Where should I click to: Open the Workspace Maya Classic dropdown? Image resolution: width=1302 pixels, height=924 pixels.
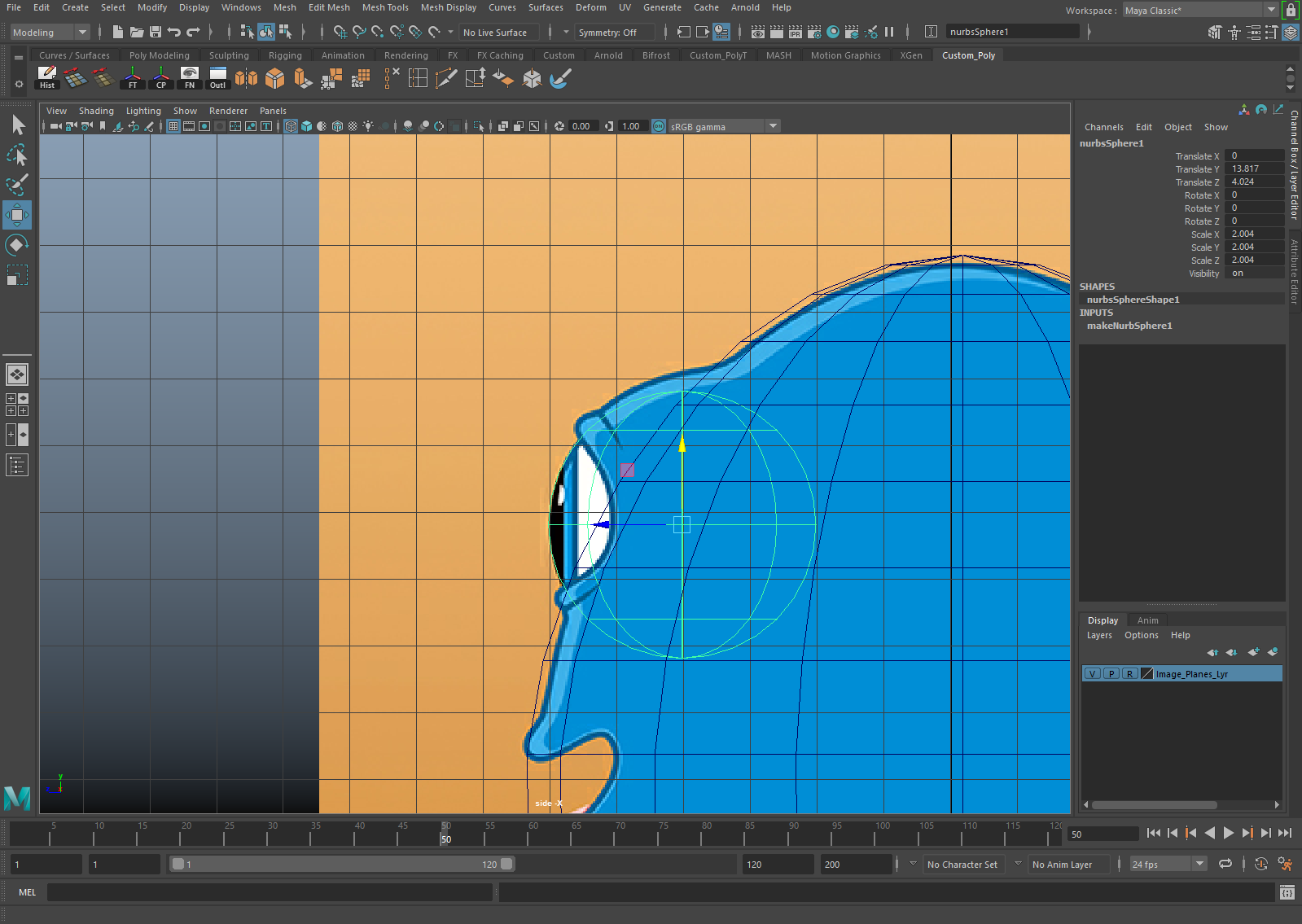pos(1201,11)
